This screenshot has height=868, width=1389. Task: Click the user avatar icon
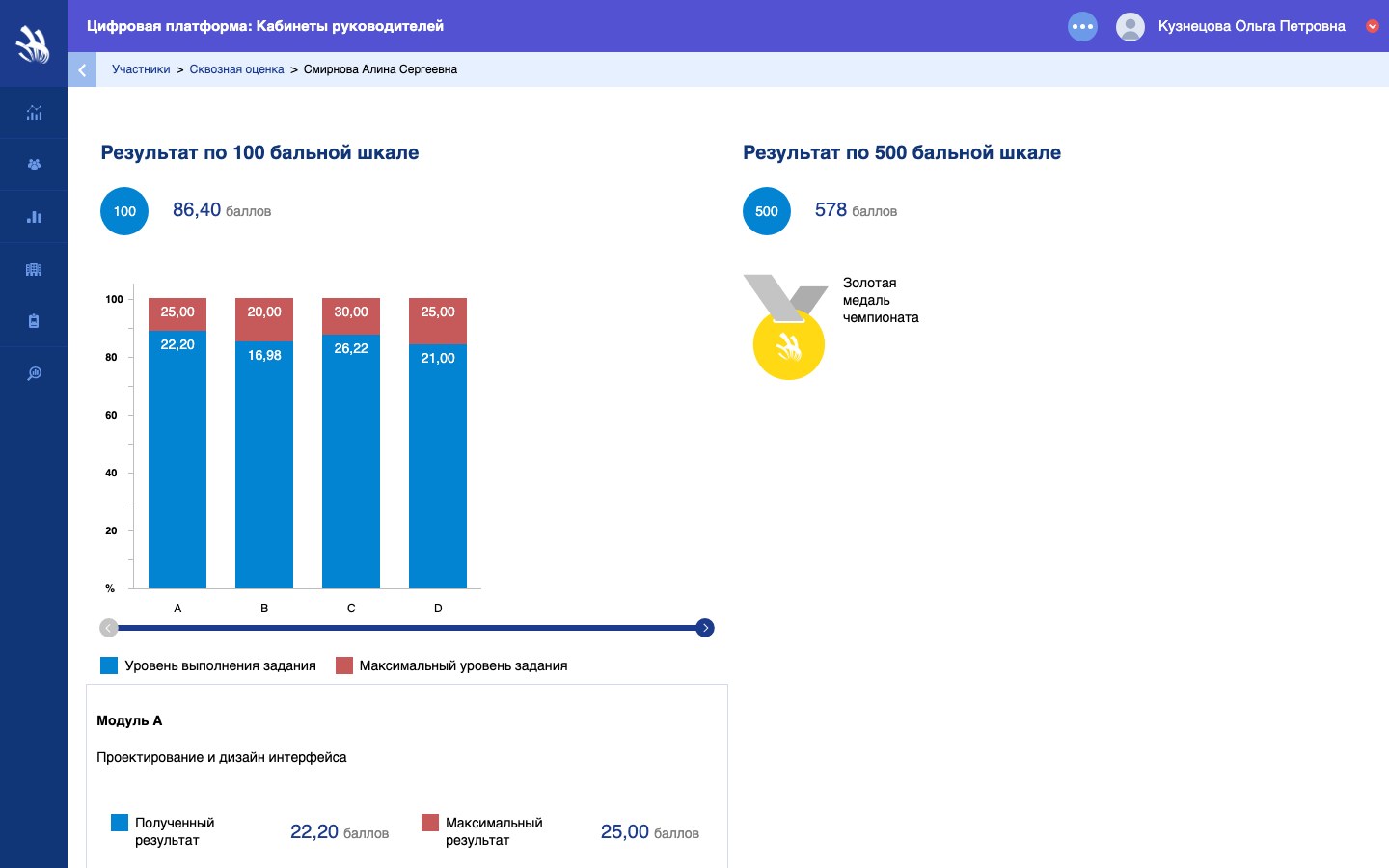coord(1130,26)
